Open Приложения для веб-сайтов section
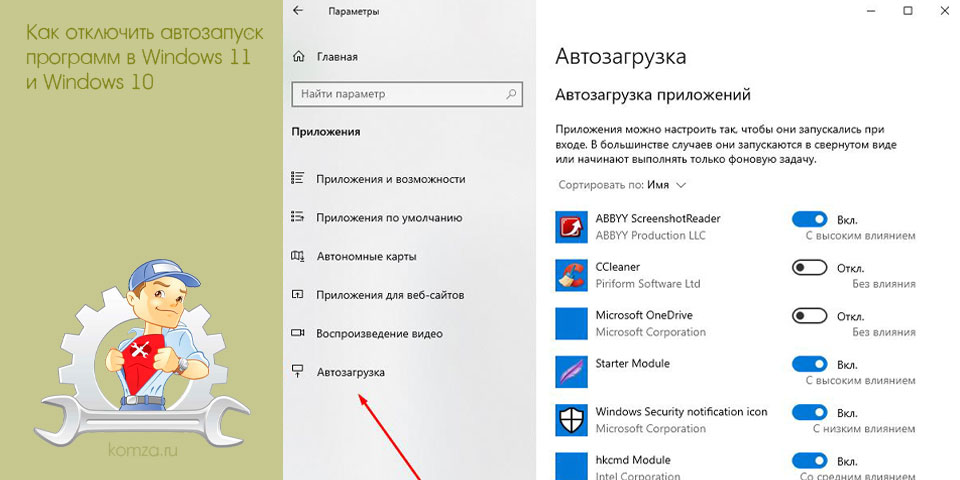960x480 pixels. (390, 294)
